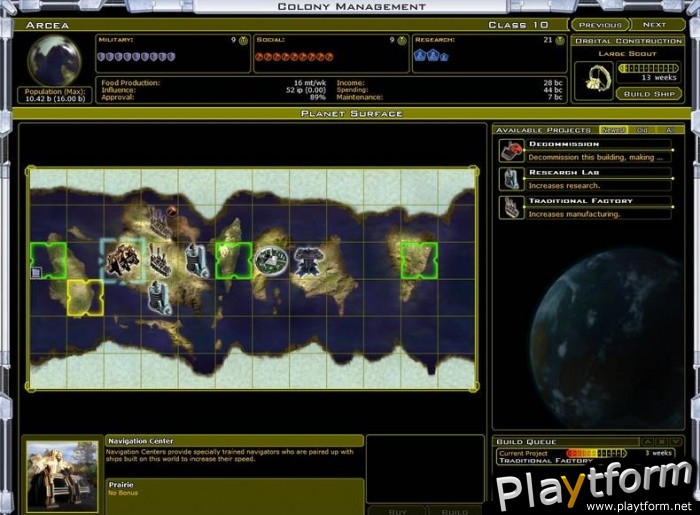Click the Population (Max) readout
700x515 pixels.
coord(55,95)
